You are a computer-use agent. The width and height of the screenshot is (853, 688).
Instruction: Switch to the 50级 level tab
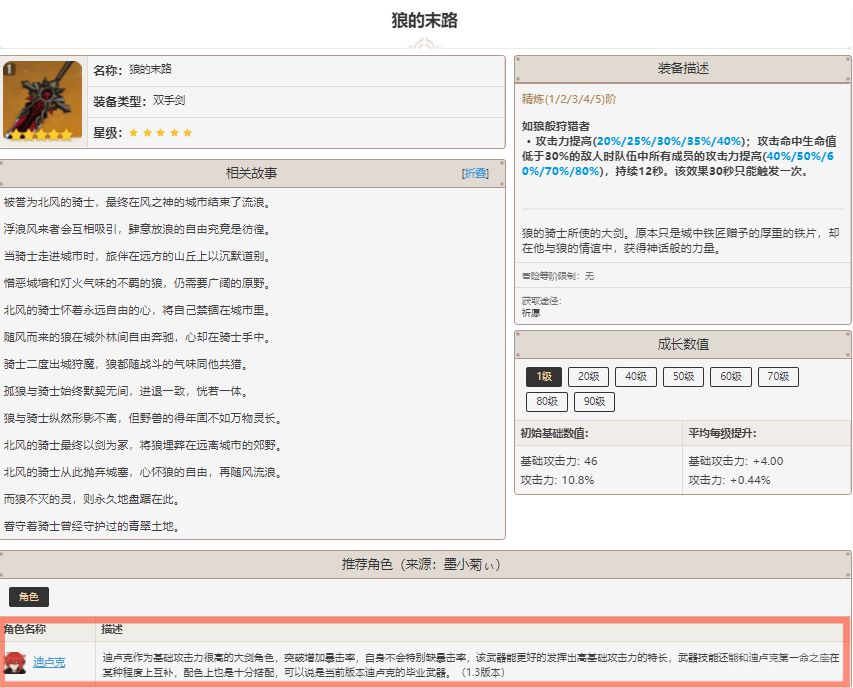tap(683, 376)
